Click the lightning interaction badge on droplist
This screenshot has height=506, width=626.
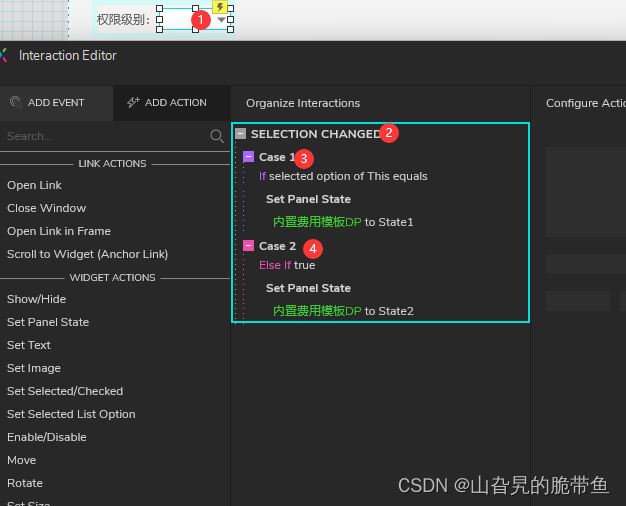tap(220, 7)
